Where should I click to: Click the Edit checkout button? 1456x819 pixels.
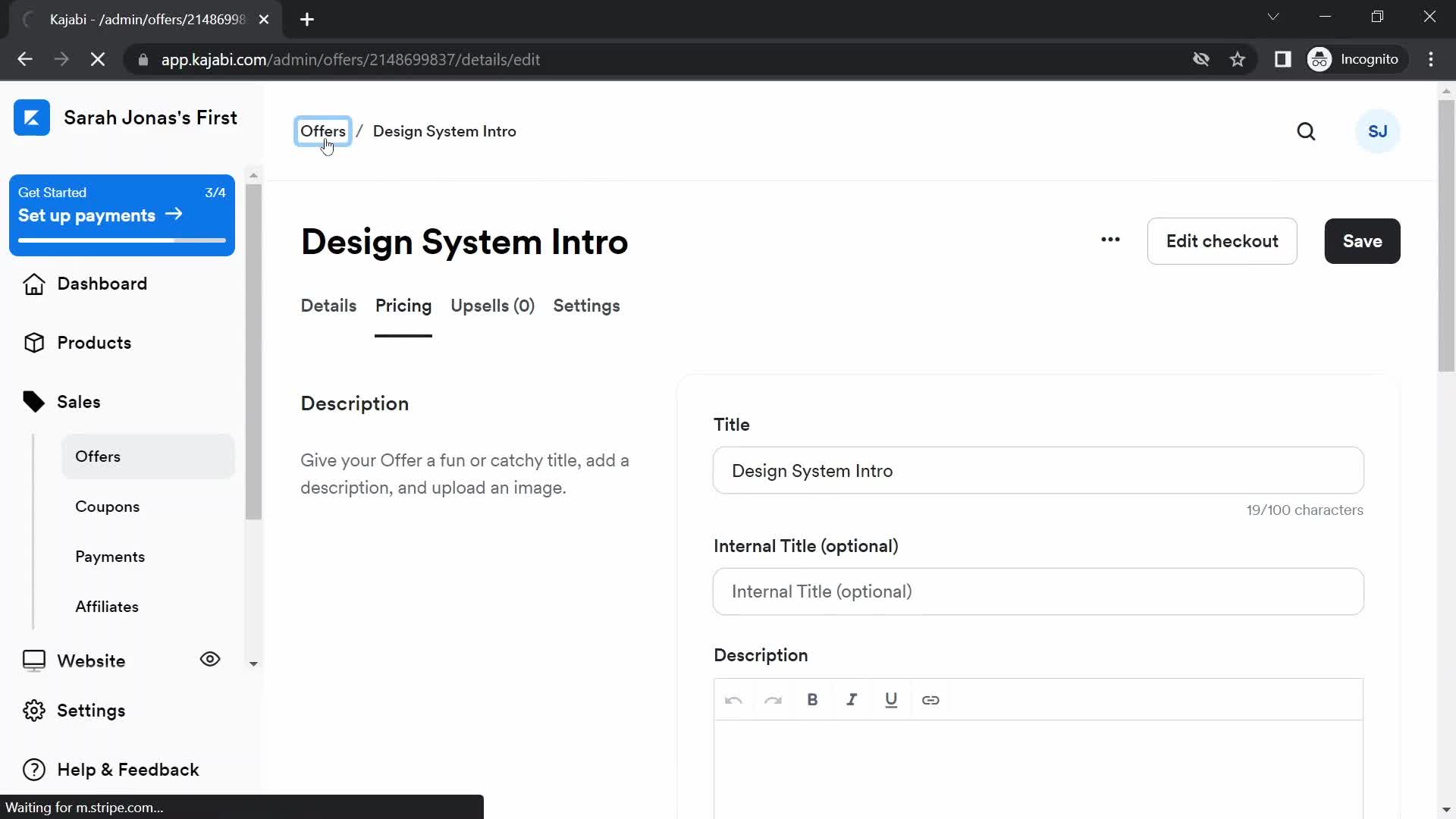click(x=1222, y=241)
